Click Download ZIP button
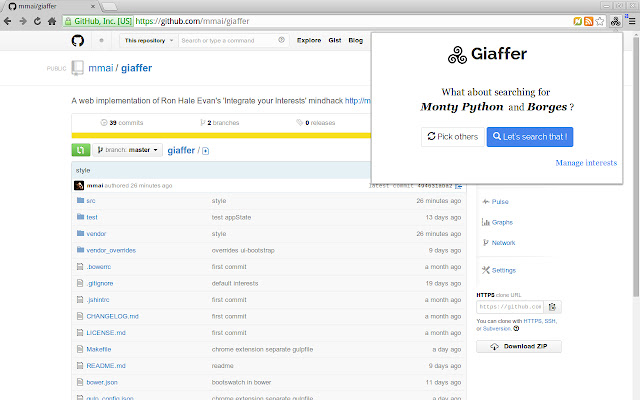The image size is (640, 400). pos(519,347)
